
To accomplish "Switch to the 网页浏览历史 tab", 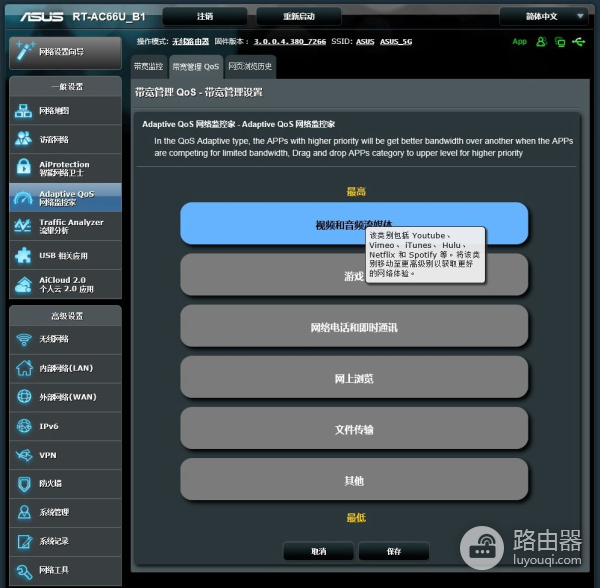I will (250, 67).
